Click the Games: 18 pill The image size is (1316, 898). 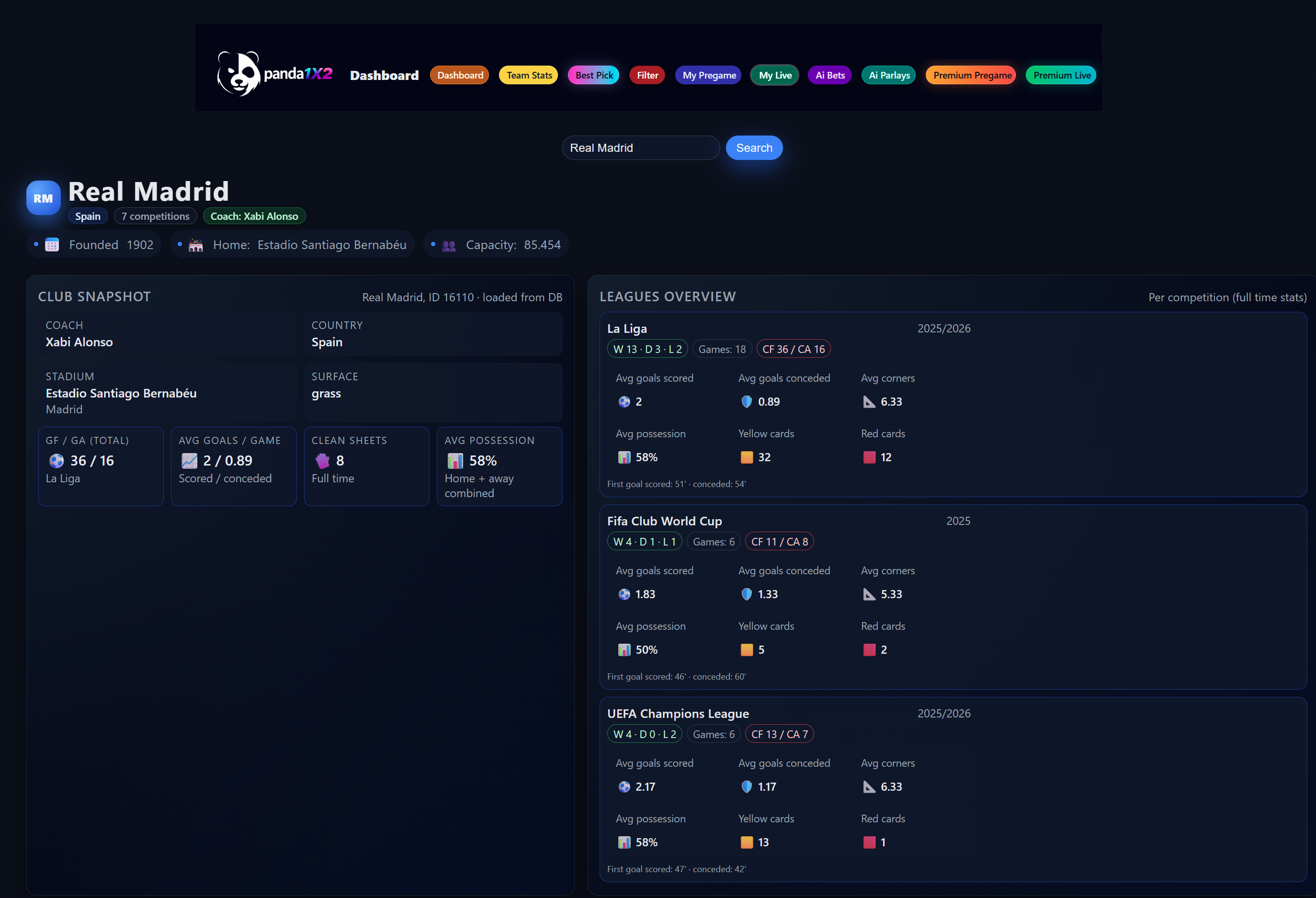click(722, 349)
